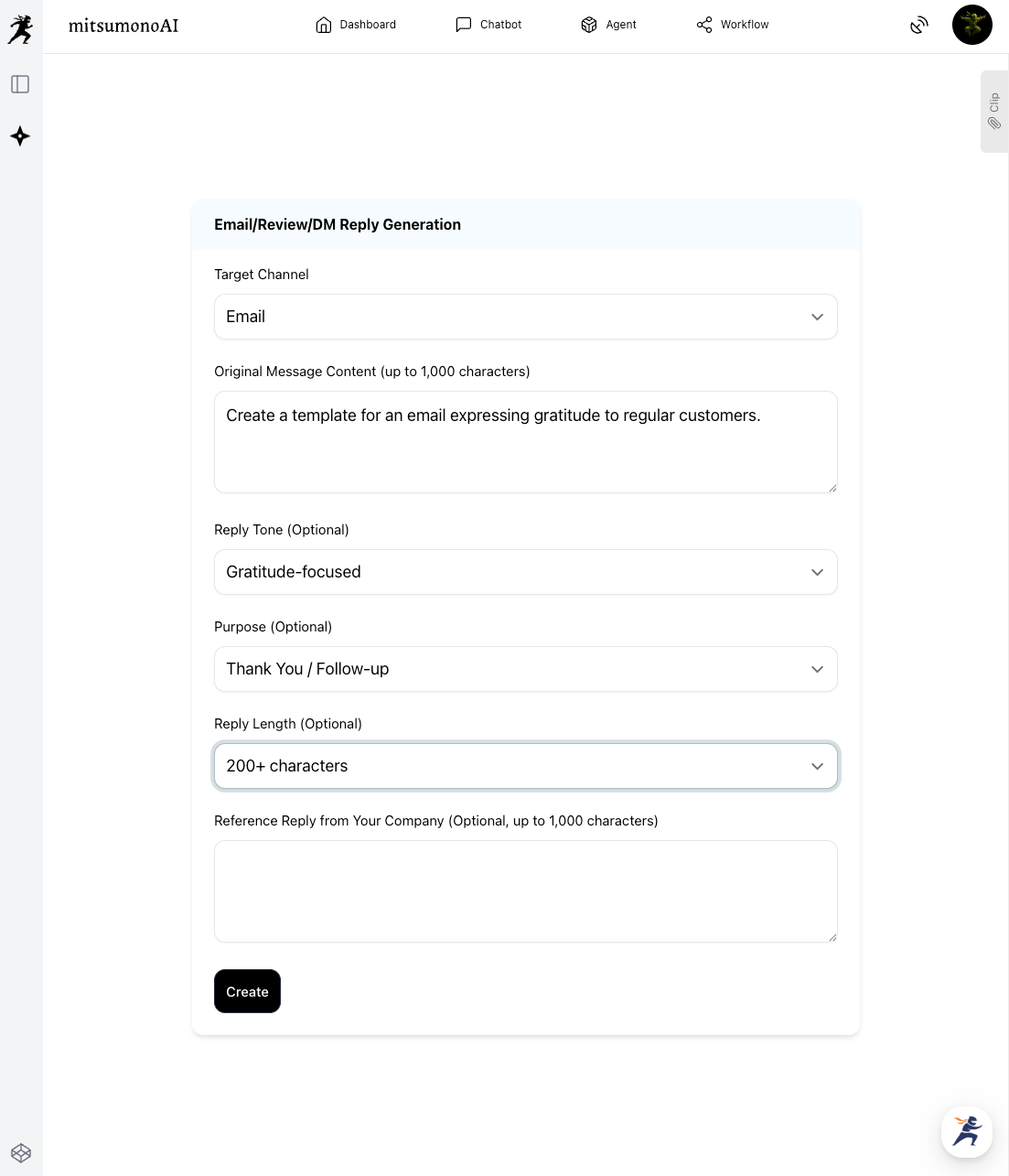Click the satellite broadcast icon in header
Viewport: 1009px width, 1176px height.
(919, 25)
